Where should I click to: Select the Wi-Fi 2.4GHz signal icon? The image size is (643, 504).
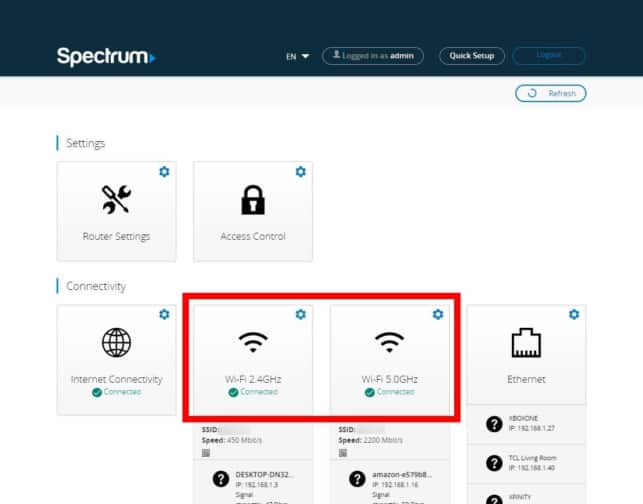click(252, 343)
